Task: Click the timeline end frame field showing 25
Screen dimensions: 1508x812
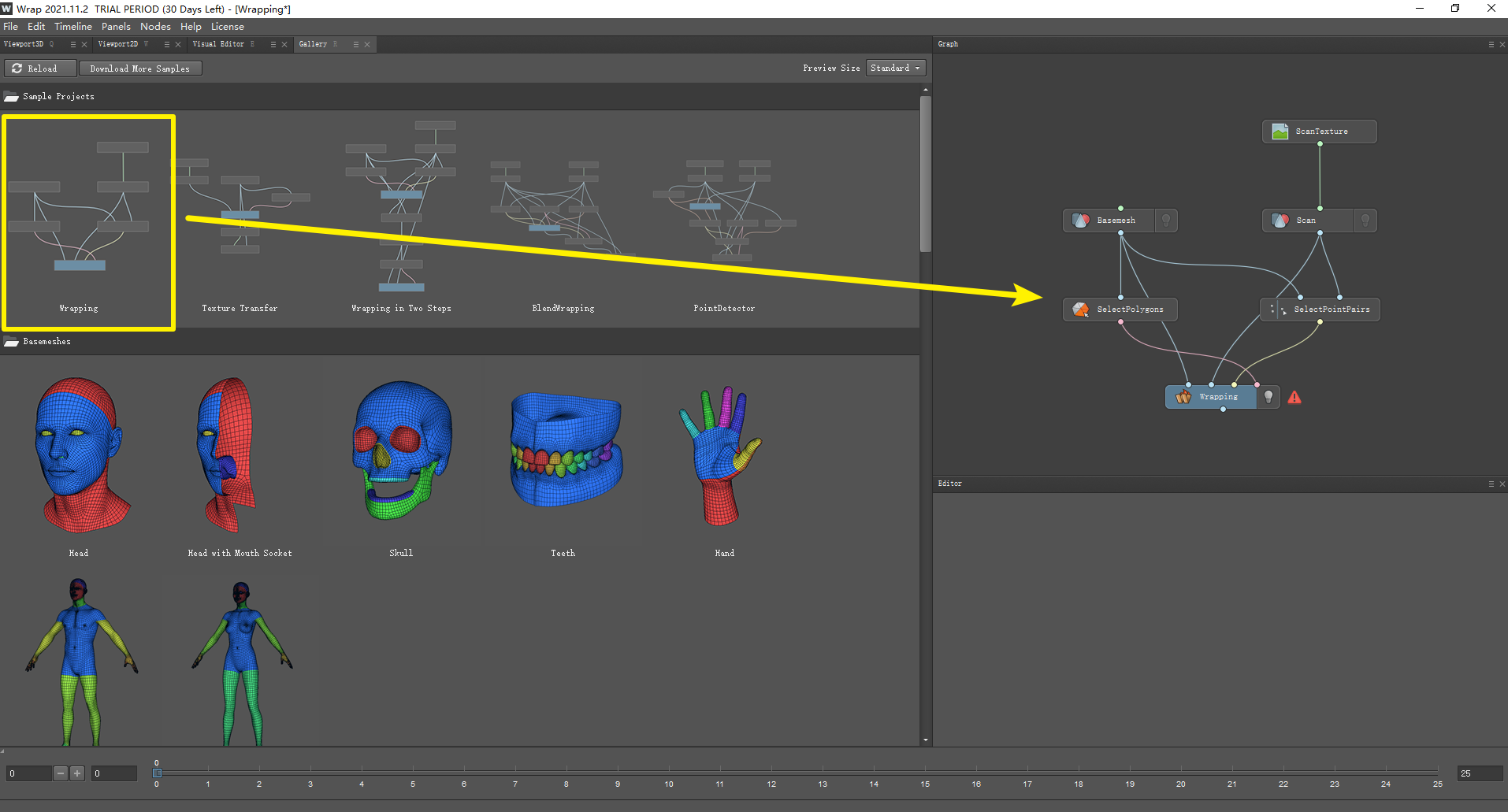Action: (x=1480, y=773)
